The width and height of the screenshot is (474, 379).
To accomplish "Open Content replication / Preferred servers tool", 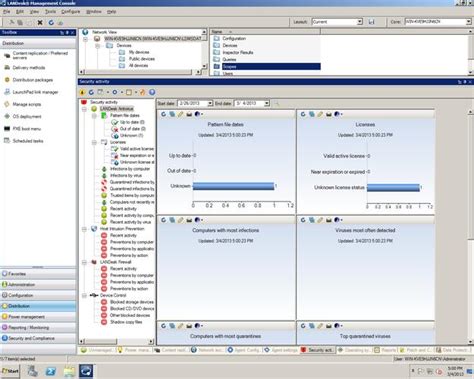I will [36, 55].
